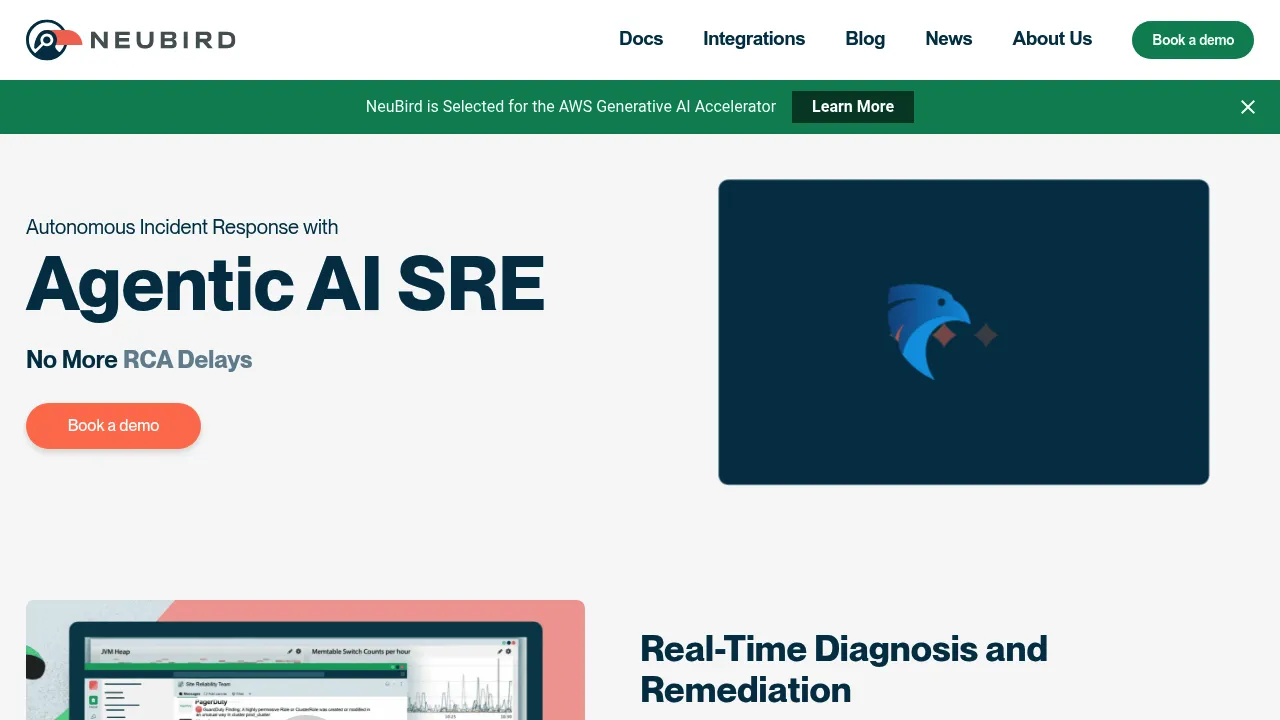This screenshot has height=720, width=1280.
Task: Click the NeuBird logo in the header
Action: pyautogui.click(x=131, y=40)
